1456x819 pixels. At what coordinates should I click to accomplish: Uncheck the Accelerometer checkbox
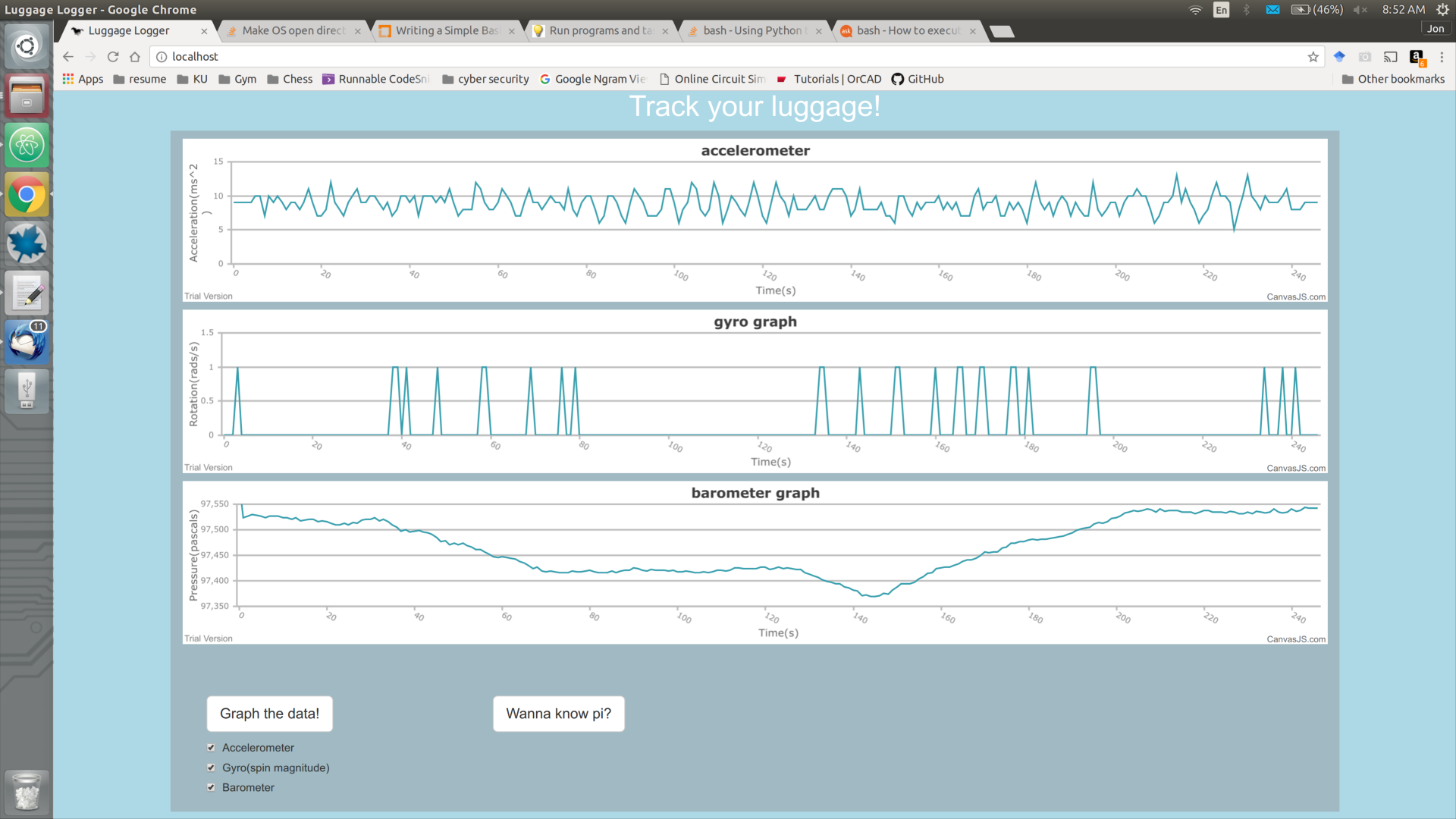point(211,748)
